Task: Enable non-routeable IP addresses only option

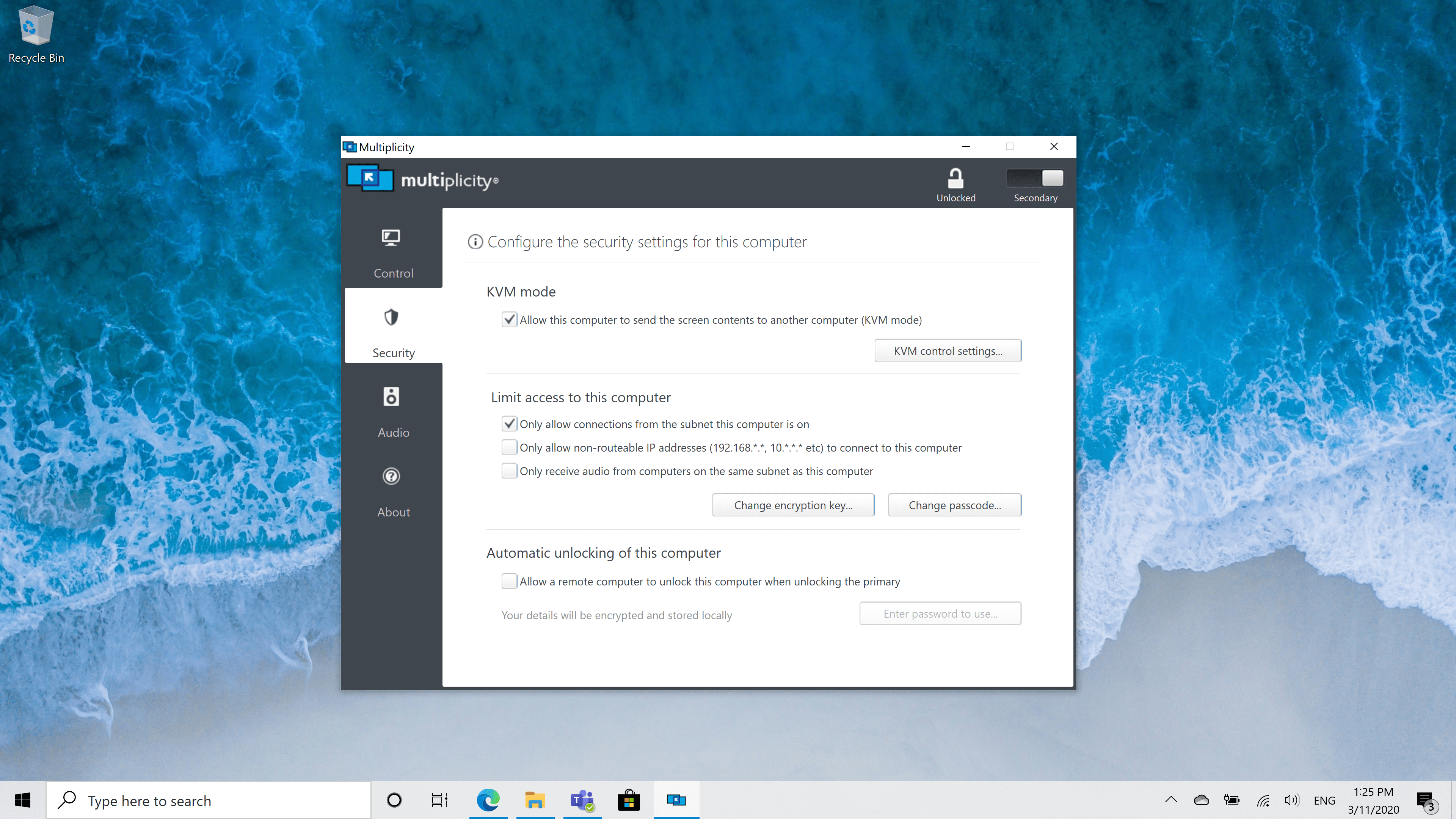Action: click(509, 448)
